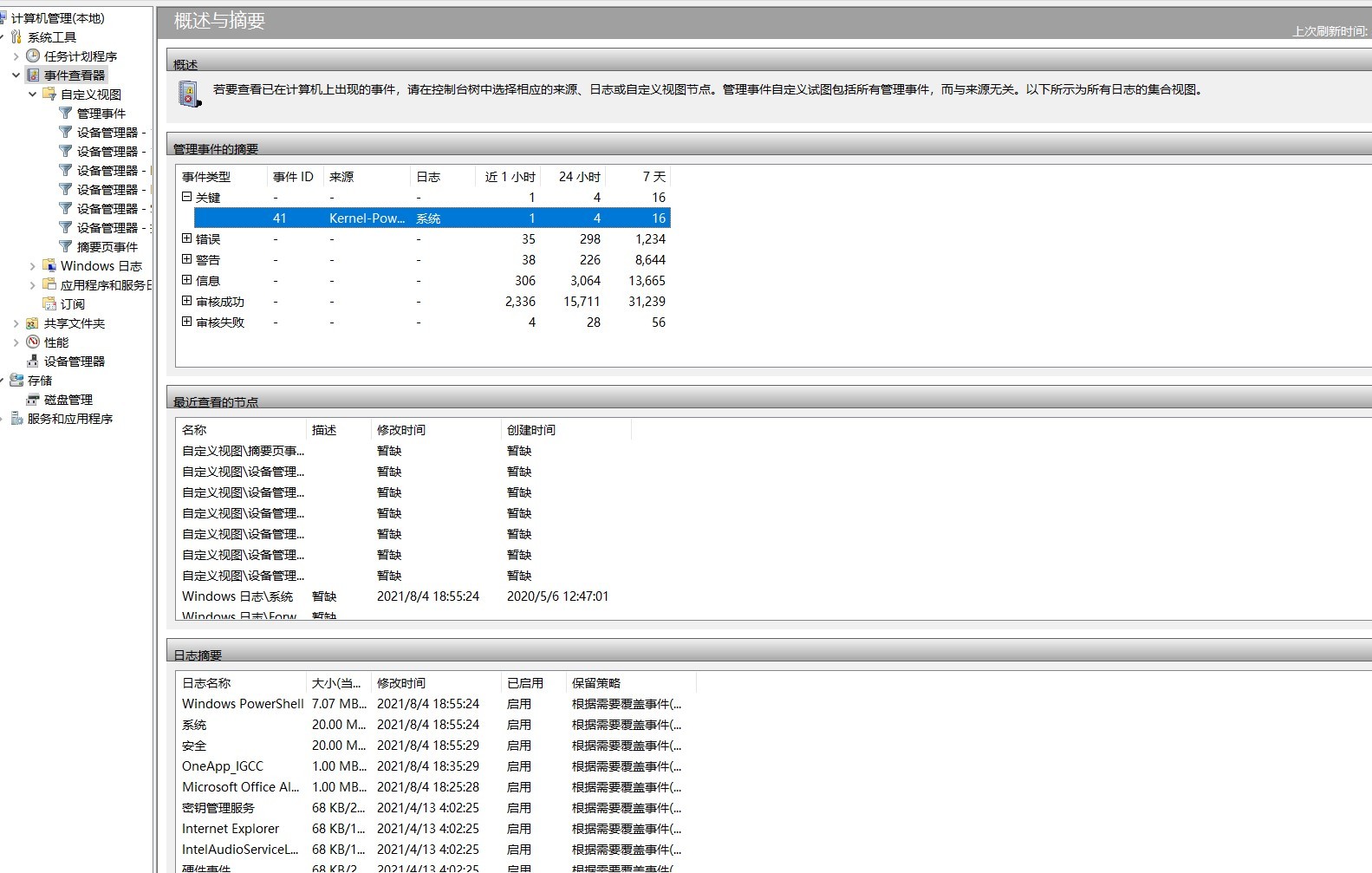
Task: Click the 服务和应用程序 icon
Action: coord(16,418)
